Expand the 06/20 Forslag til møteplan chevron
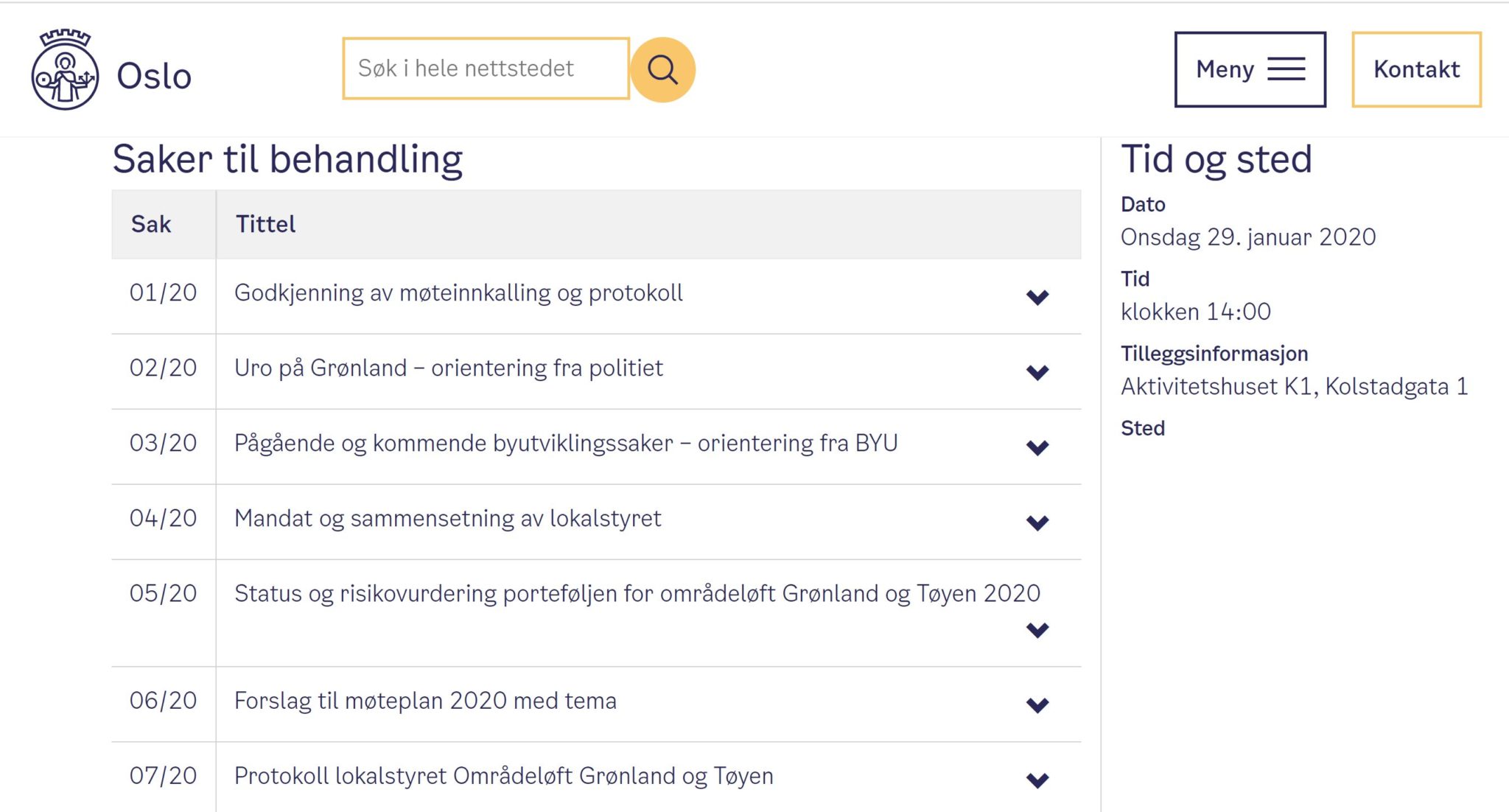Image resolution: width=1509 pixels, height=812 pixels. (1037, 705)
